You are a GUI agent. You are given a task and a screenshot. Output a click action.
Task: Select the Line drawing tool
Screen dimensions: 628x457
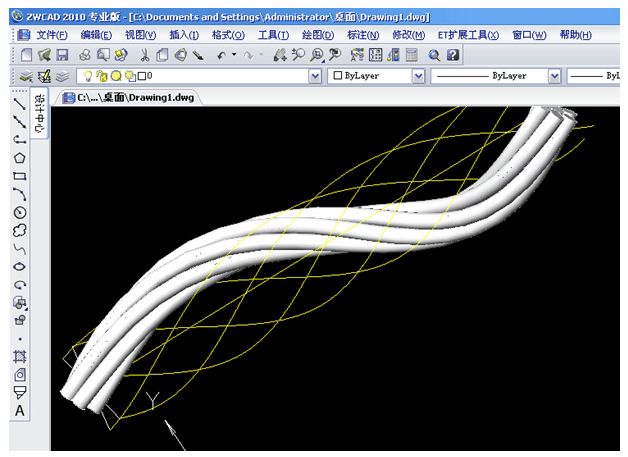[19, 103]
